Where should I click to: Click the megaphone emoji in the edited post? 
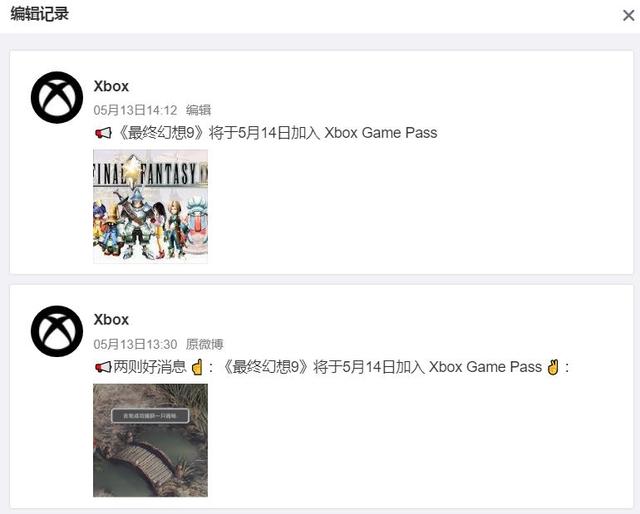tap(103, 133)
